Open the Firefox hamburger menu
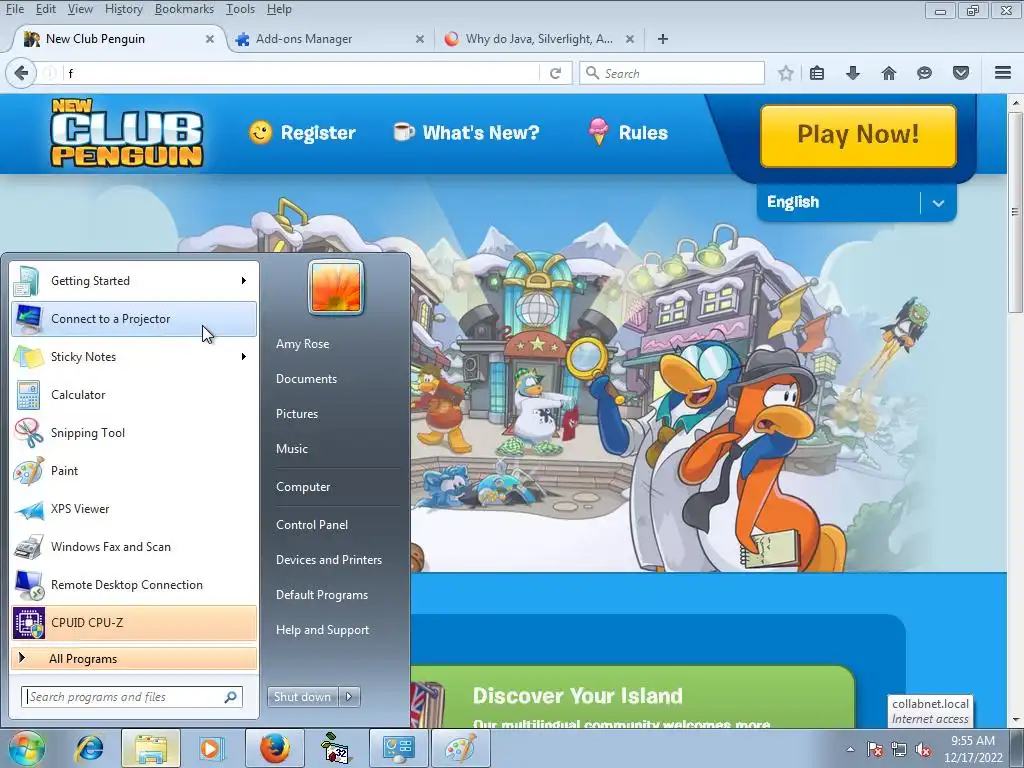 tap(1003, 72)
